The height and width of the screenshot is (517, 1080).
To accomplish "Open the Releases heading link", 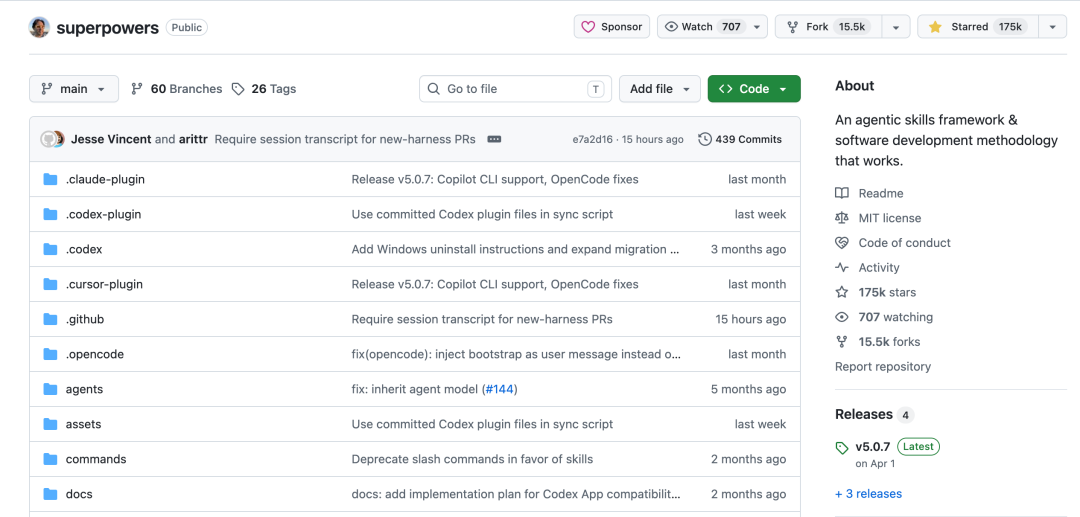I will 864,414.
